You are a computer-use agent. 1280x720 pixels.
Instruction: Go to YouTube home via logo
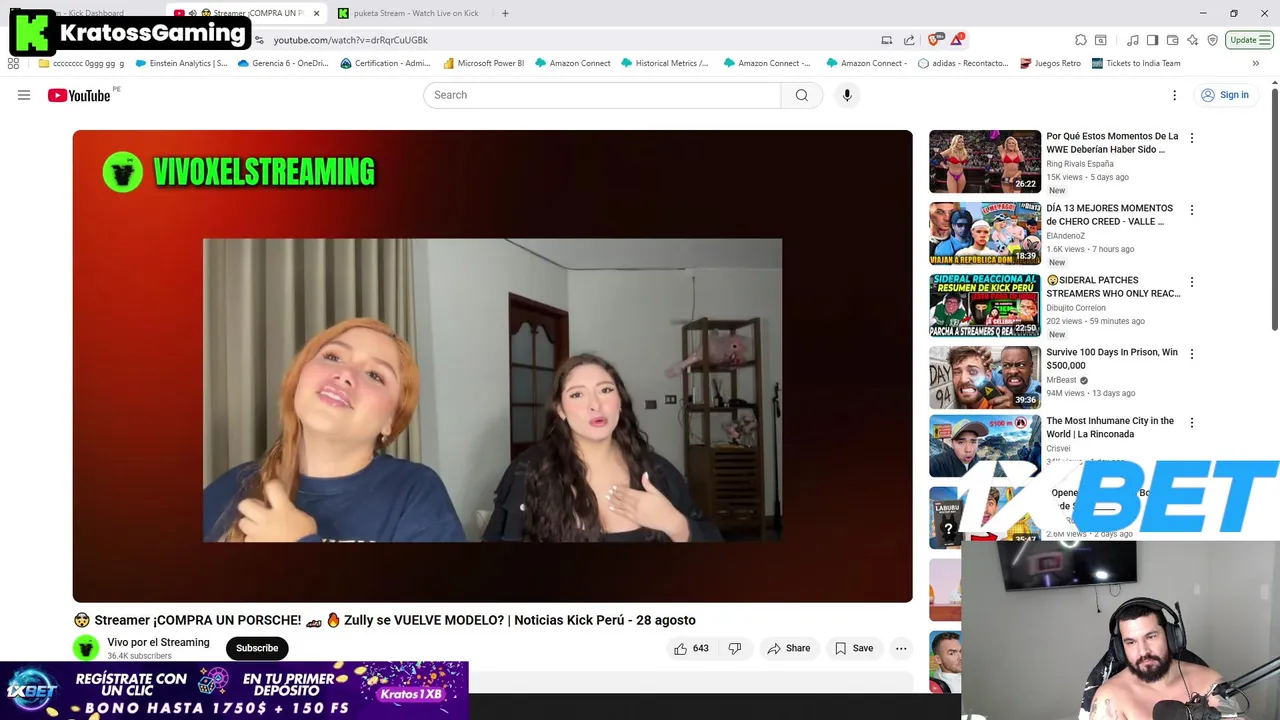[x=79, y=95]
